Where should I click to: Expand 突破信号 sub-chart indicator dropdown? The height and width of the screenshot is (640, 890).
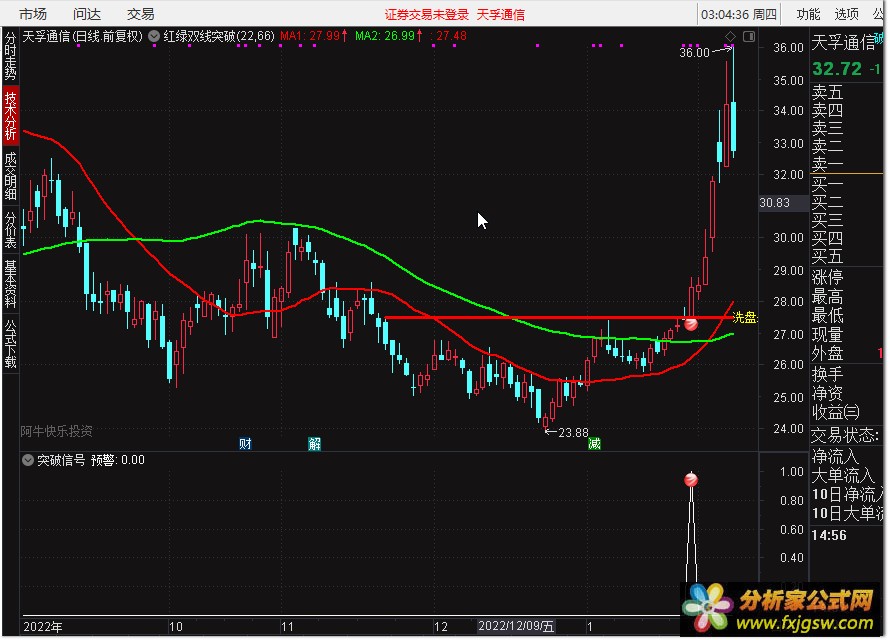28,460
